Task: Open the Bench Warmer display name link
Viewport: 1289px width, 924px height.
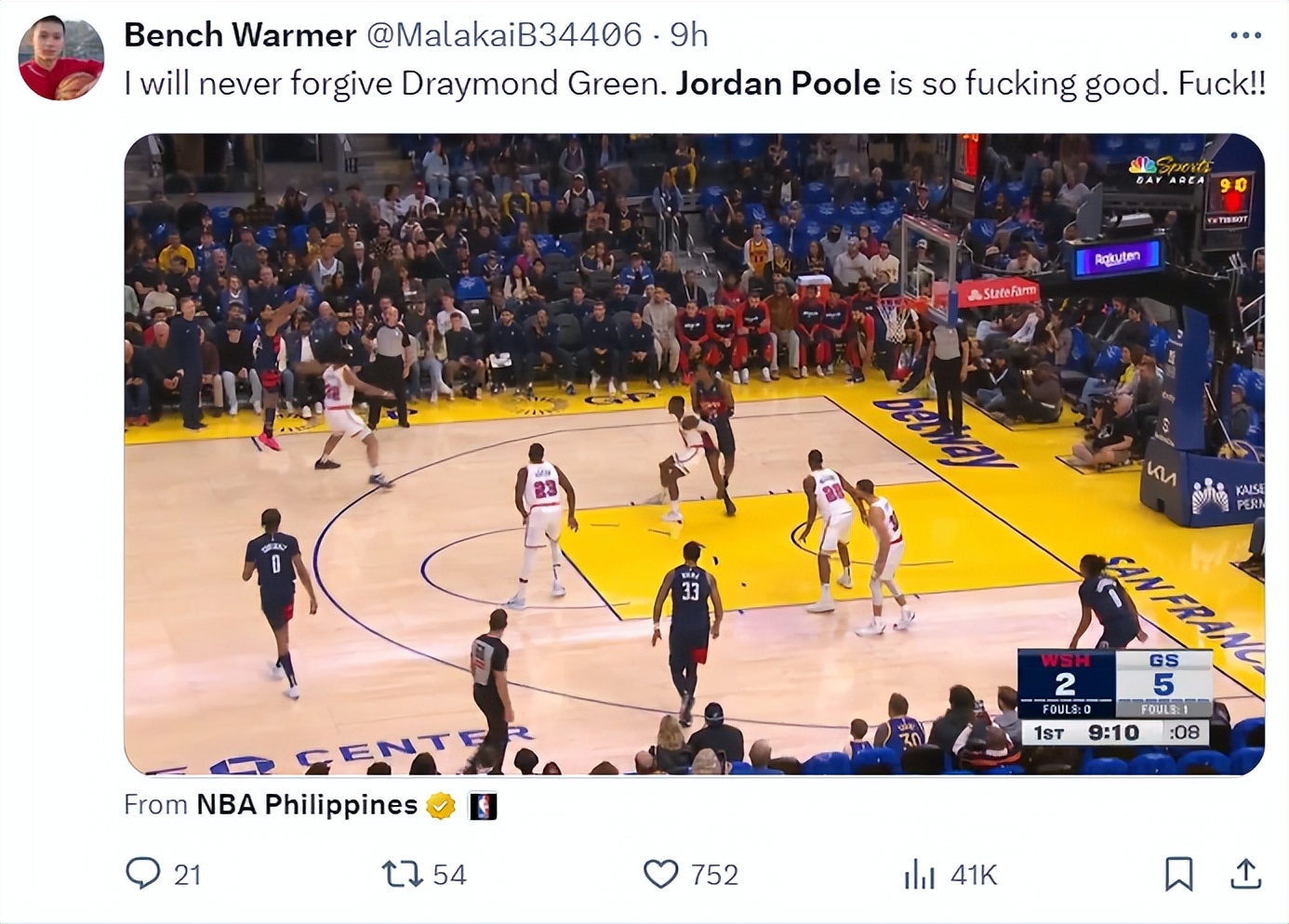Action: [x=240, y=35]
